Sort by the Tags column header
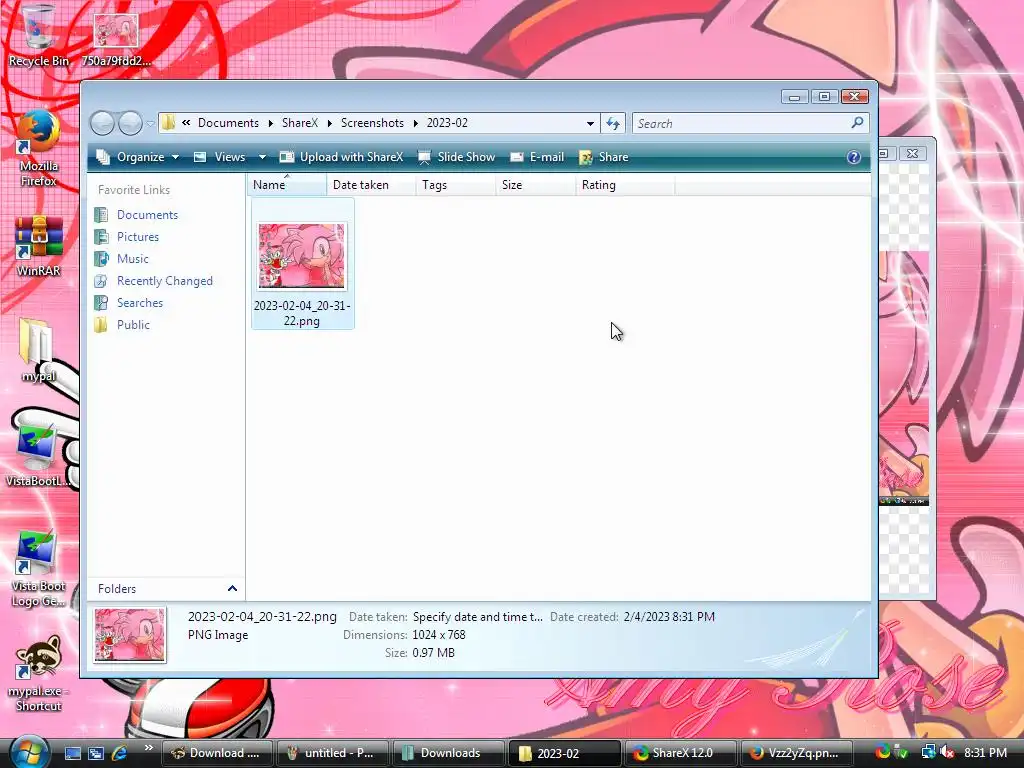1024x768 pixels. (455, 185)
